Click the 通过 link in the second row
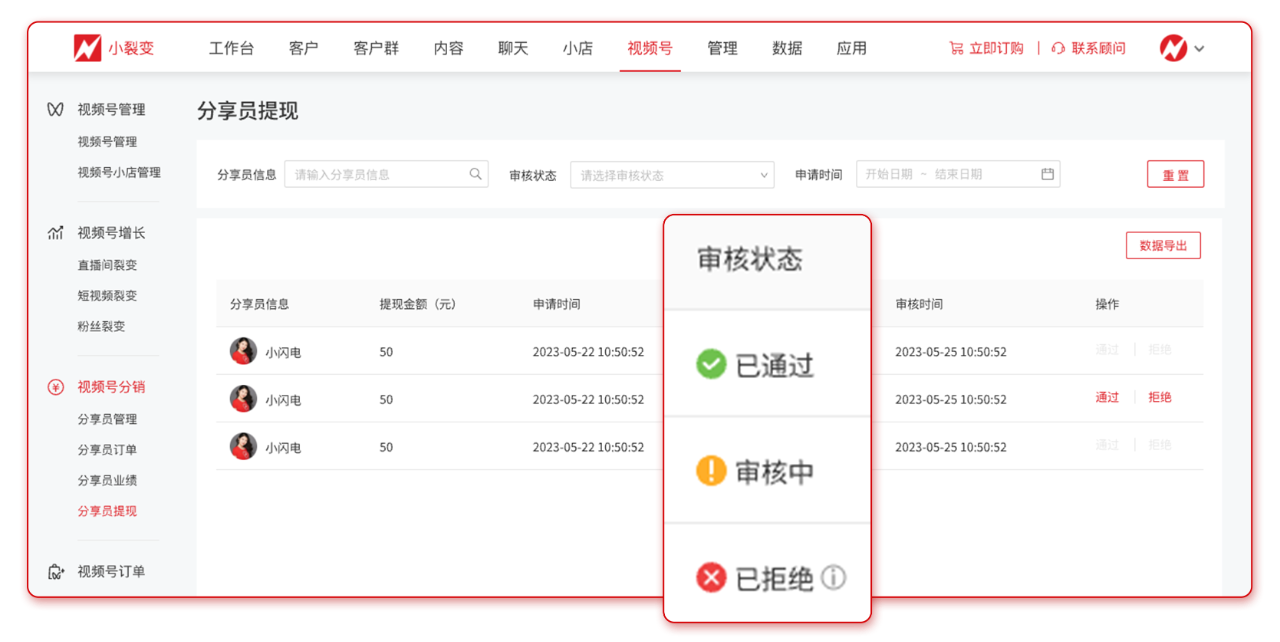The width and height of the screenshot is (1280, 642). click(1107, 396)
